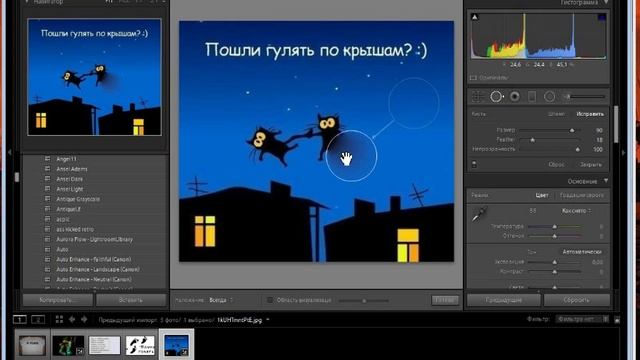This screenshot has width=640, height=360.
Task: Open grid view from filmstrip bar
Action: click(59, 320)
